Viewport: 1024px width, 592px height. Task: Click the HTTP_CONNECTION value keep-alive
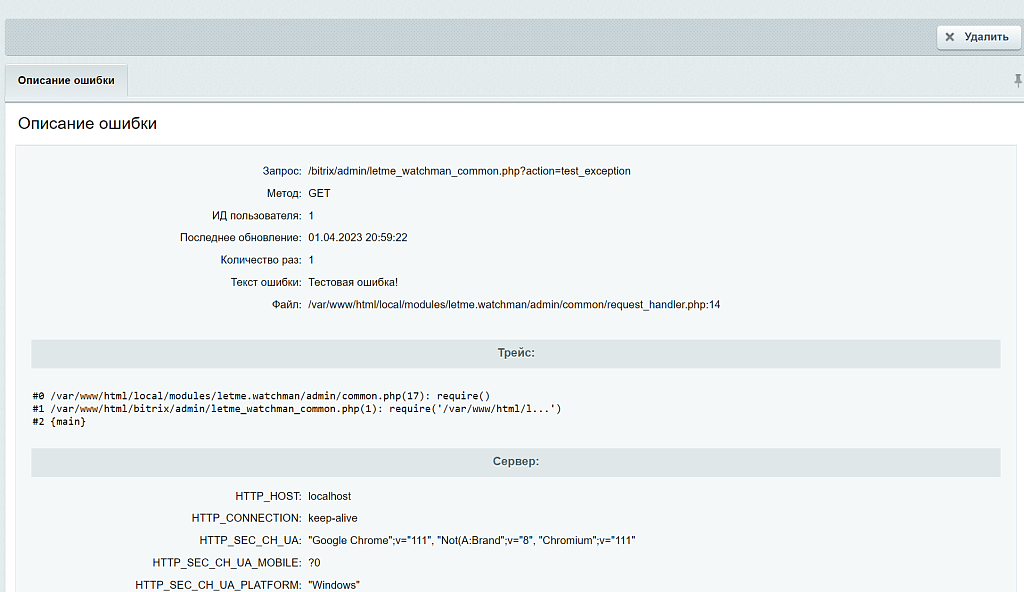point(332,518)
